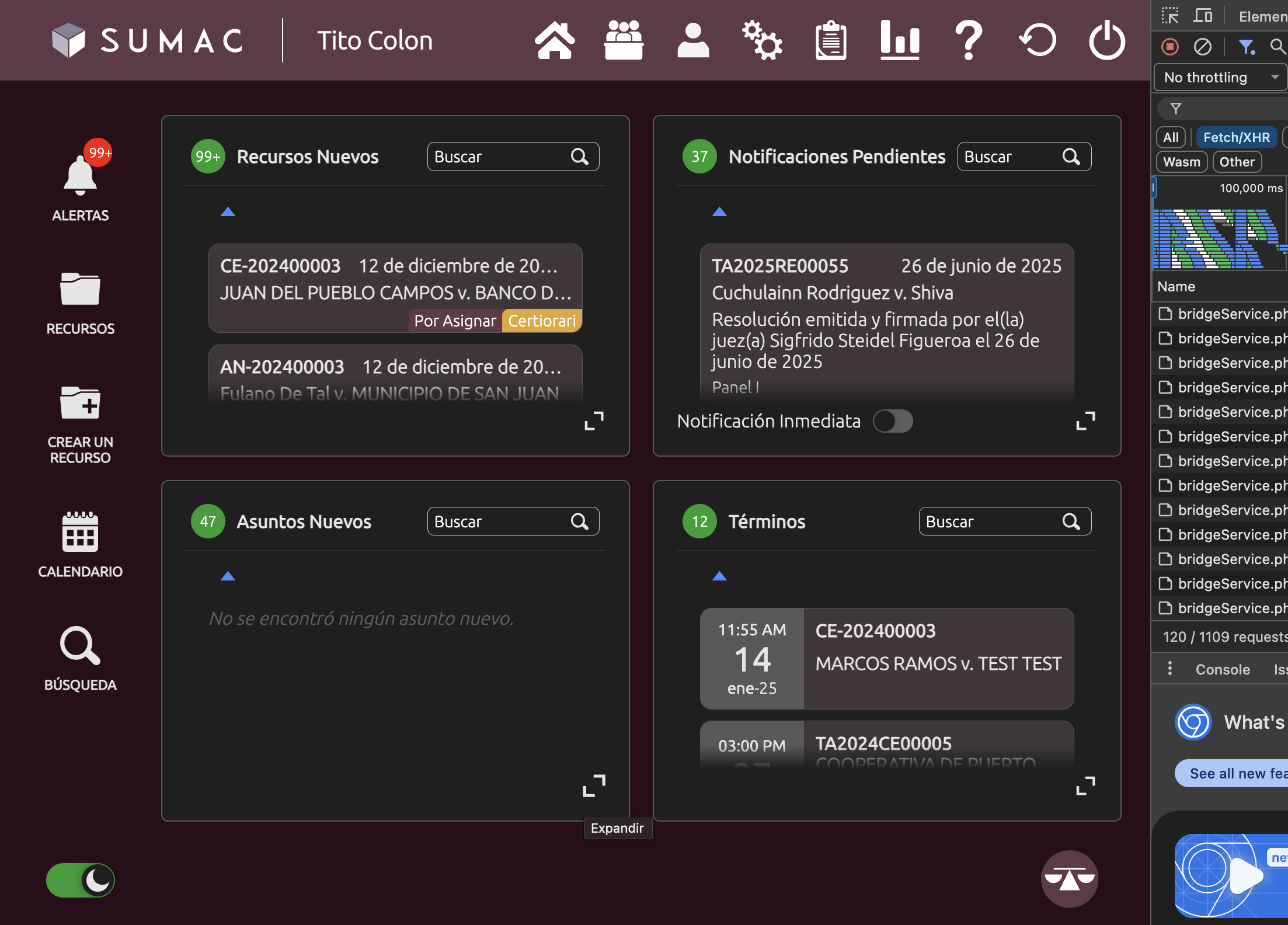Screen dimensions: 1288x925
Task: Collapse Términos list with blue arrow
Action: [x=719, y=576]
